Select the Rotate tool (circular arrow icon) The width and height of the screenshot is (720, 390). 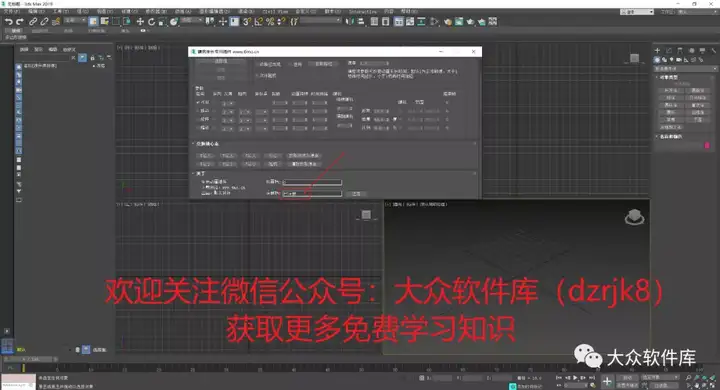pyautogui.click(x=151, y=22)
